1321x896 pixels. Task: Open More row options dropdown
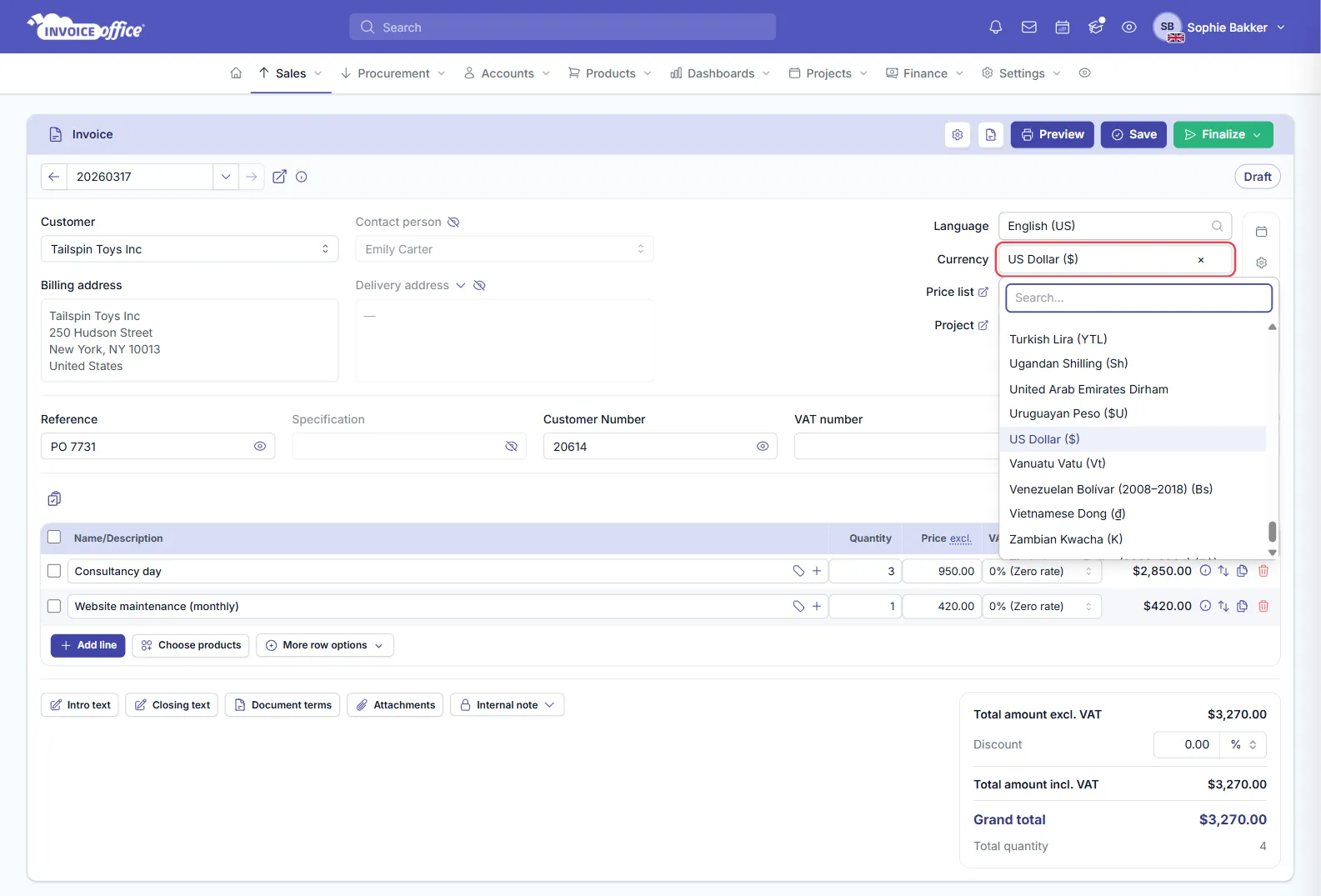pyautogui.click(x=325, y=645)
